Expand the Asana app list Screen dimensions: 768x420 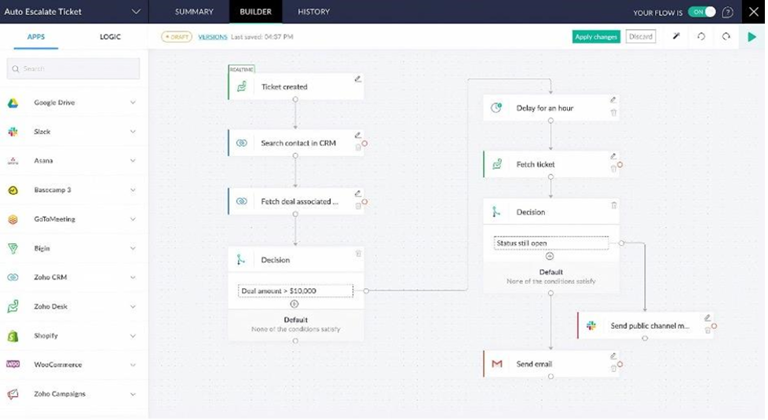click(x=133, y=161)
